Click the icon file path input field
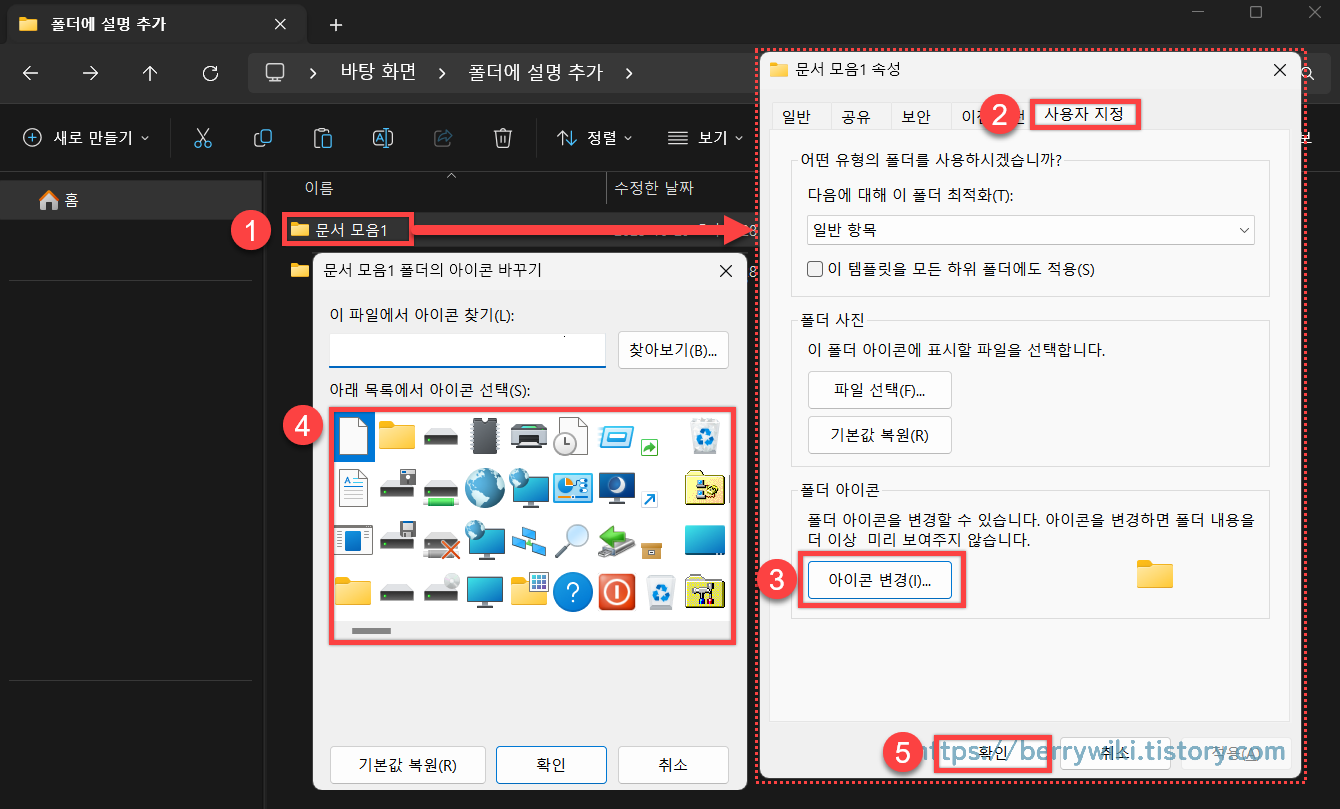 pos(466,349)
